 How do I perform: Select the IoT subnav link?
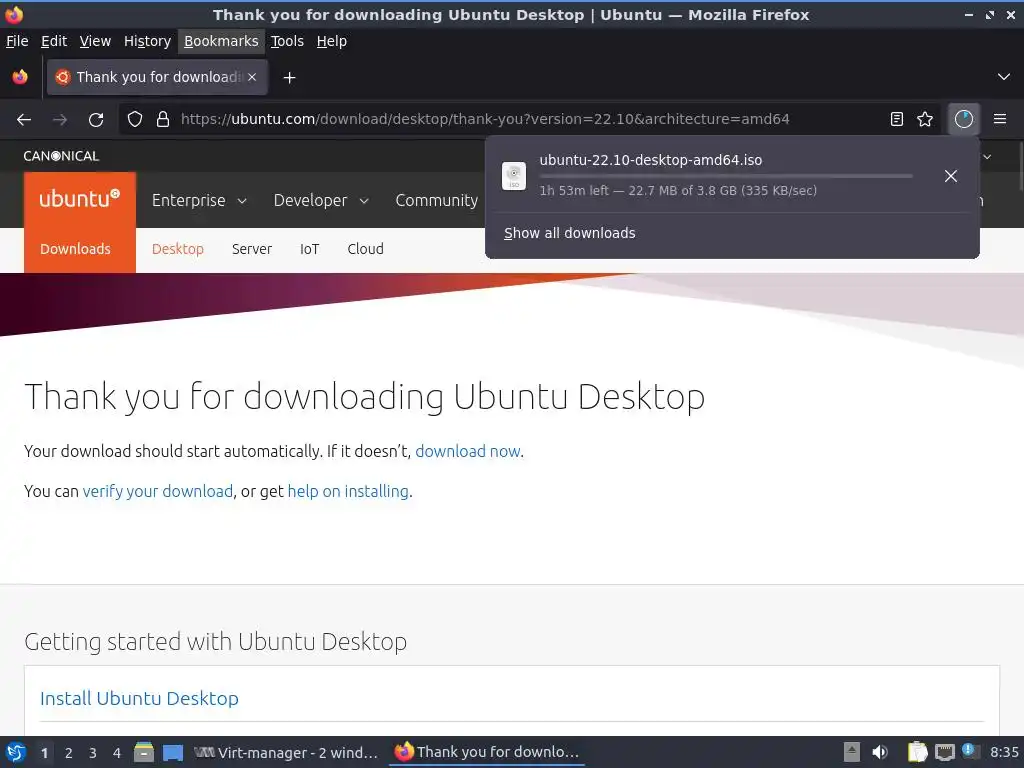point(310,249)
